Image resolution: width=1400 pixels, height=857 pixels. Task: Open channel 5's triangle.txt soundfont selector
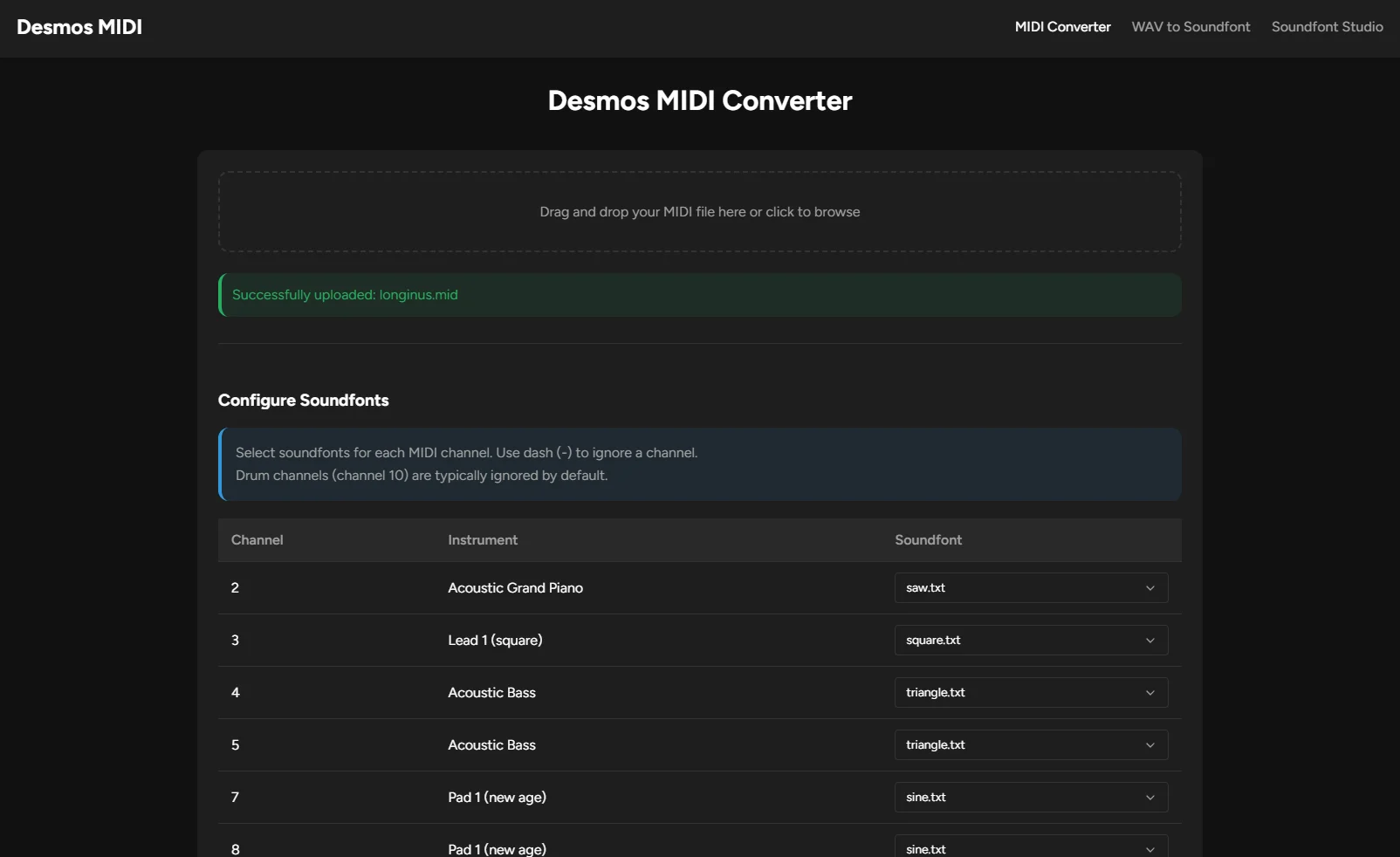(1031, 745)
